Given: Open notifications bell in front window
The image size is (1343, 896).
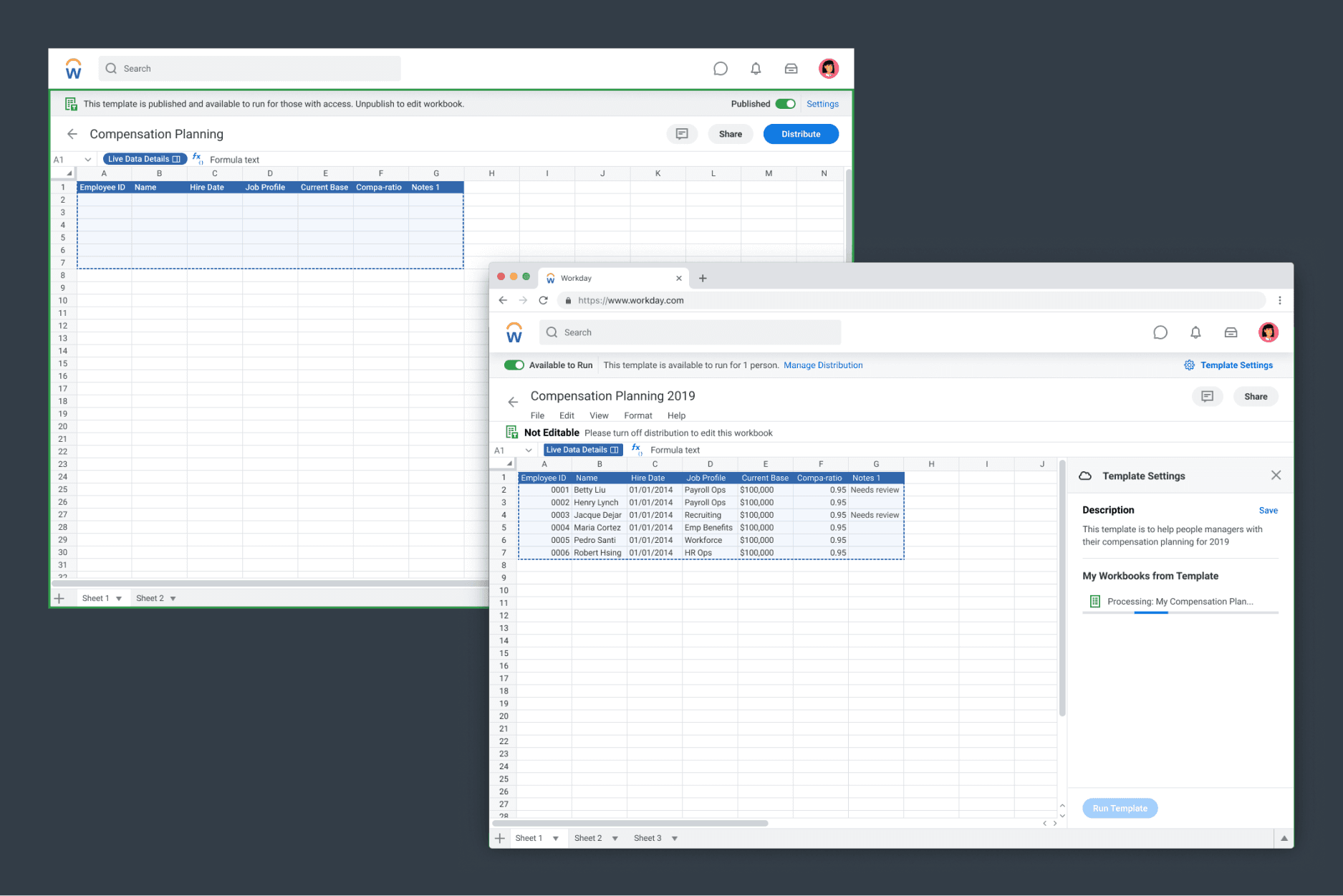Looking at the screenshot, I should point(1195,332).
